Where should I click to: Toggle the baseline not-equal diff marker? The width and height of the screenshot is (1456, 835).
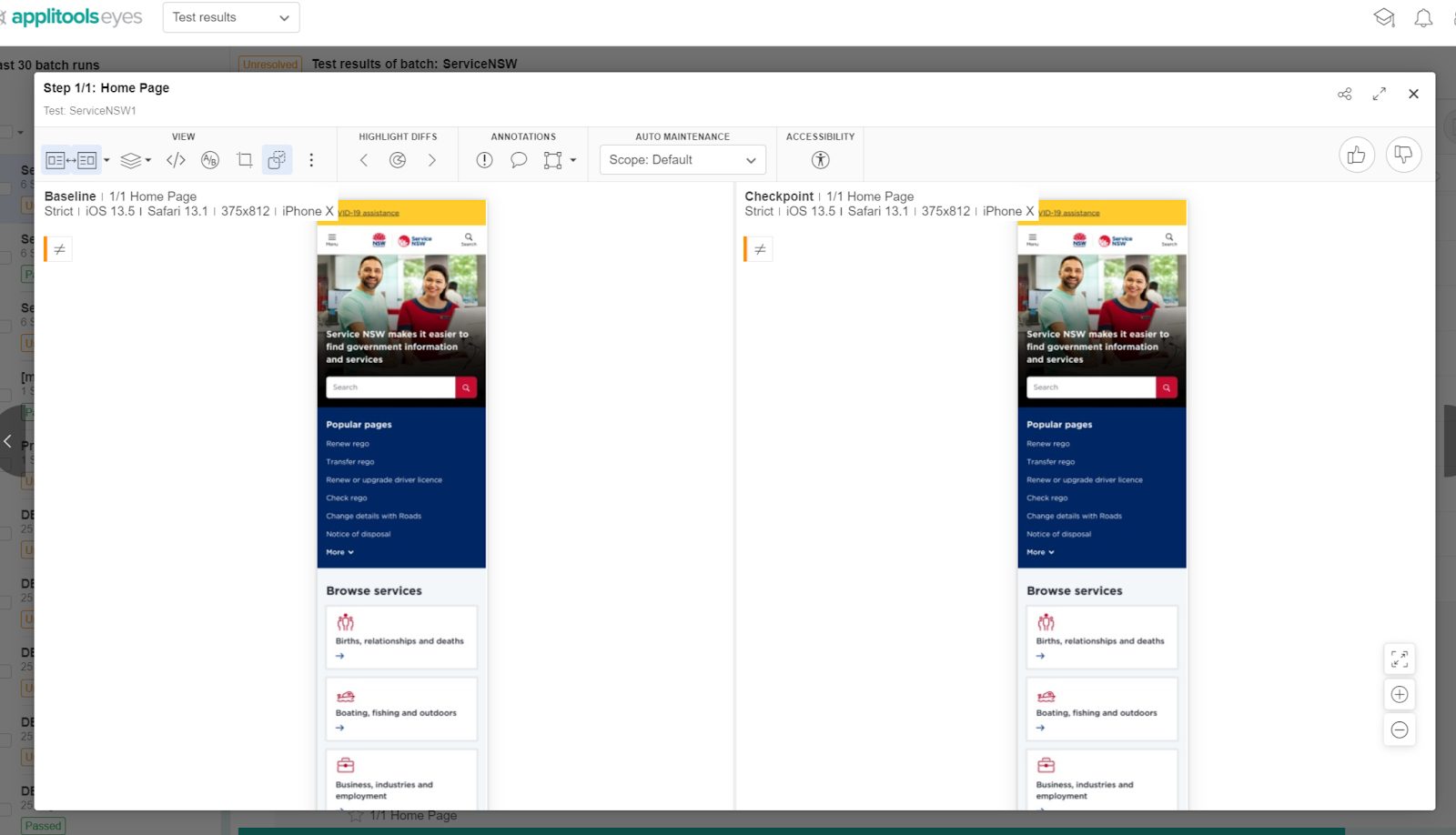[x=60, y=249]
